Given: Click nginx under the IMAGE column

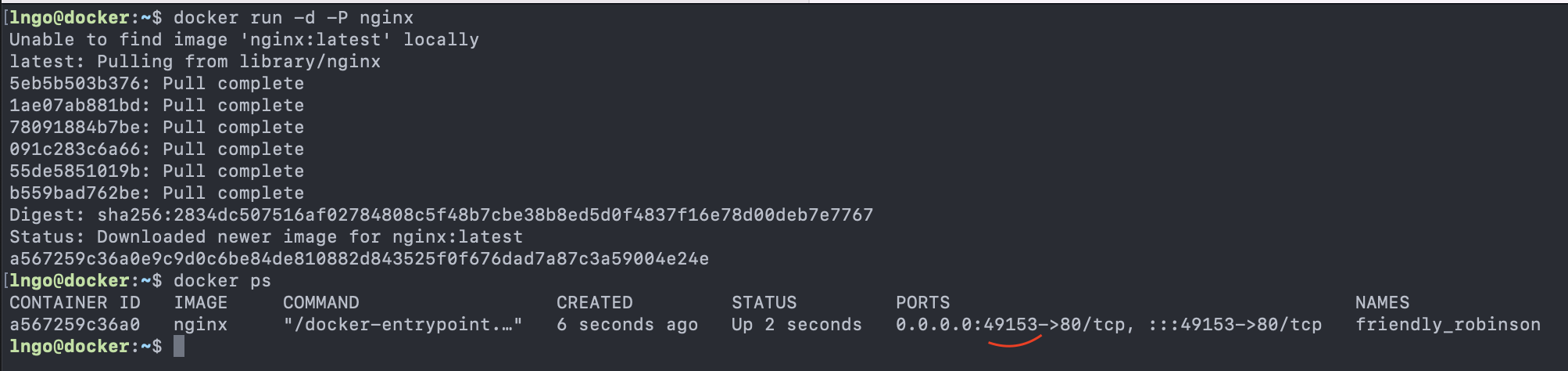Looking at the screenshot, I should (x=200, y=325).
